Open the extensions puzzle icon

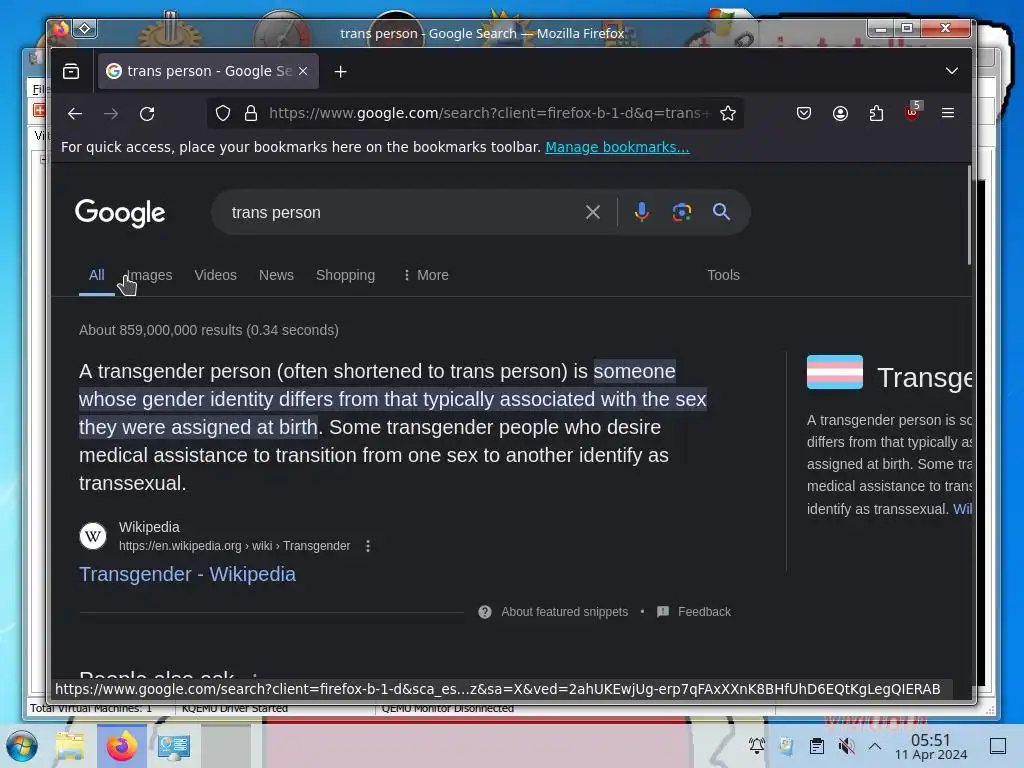click(876, 114)
